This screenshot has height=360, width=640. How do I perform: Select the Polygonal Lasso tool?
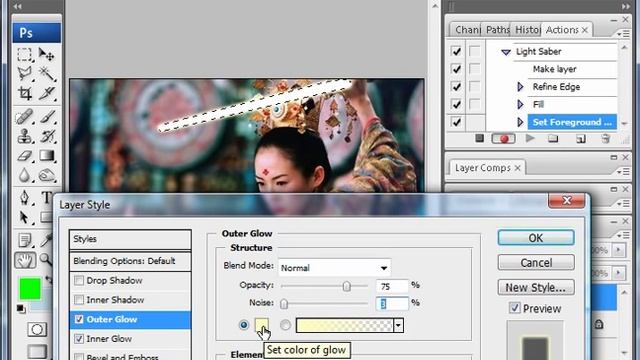click(x=25, y=74)
